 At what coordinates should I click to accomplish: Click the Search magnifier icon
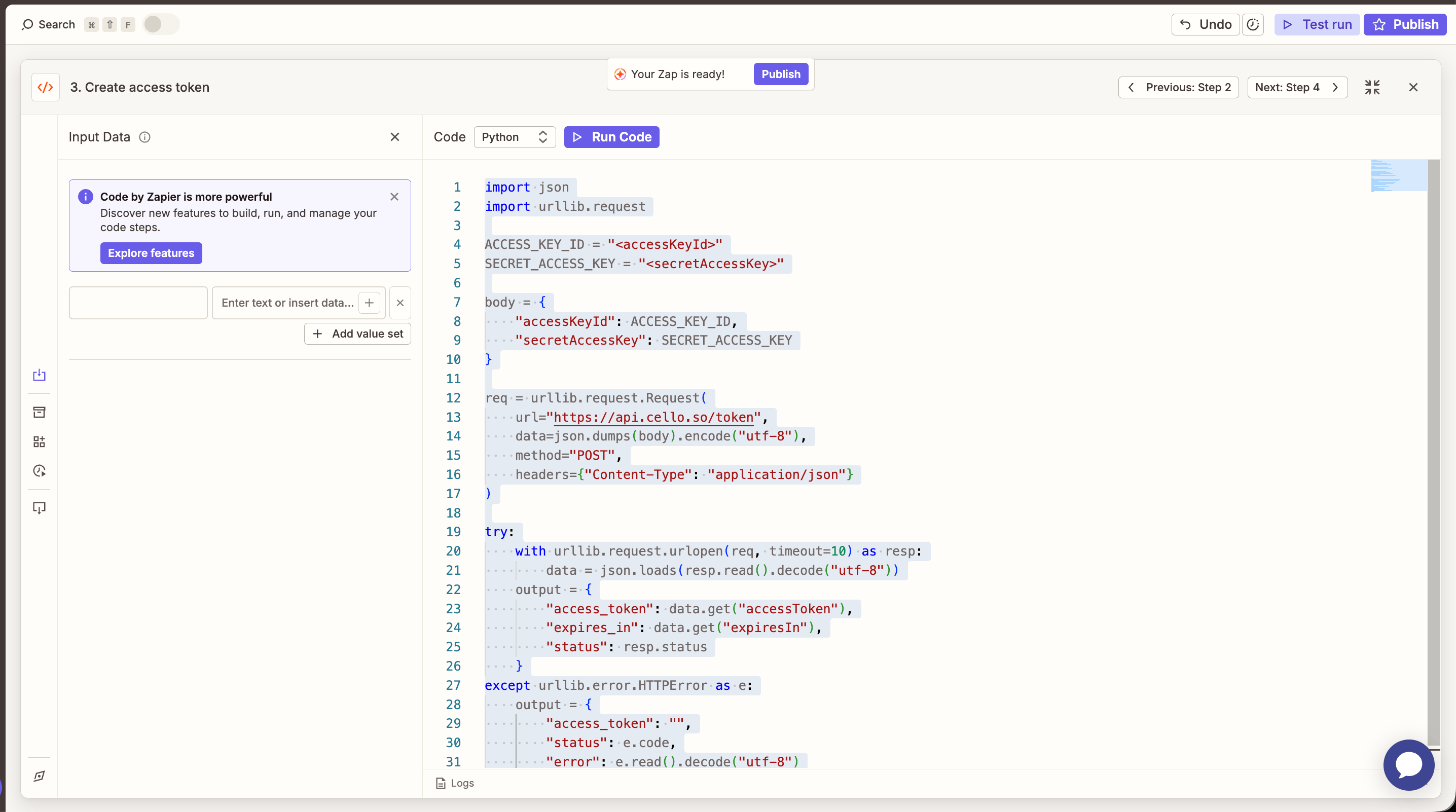[27, 24]
